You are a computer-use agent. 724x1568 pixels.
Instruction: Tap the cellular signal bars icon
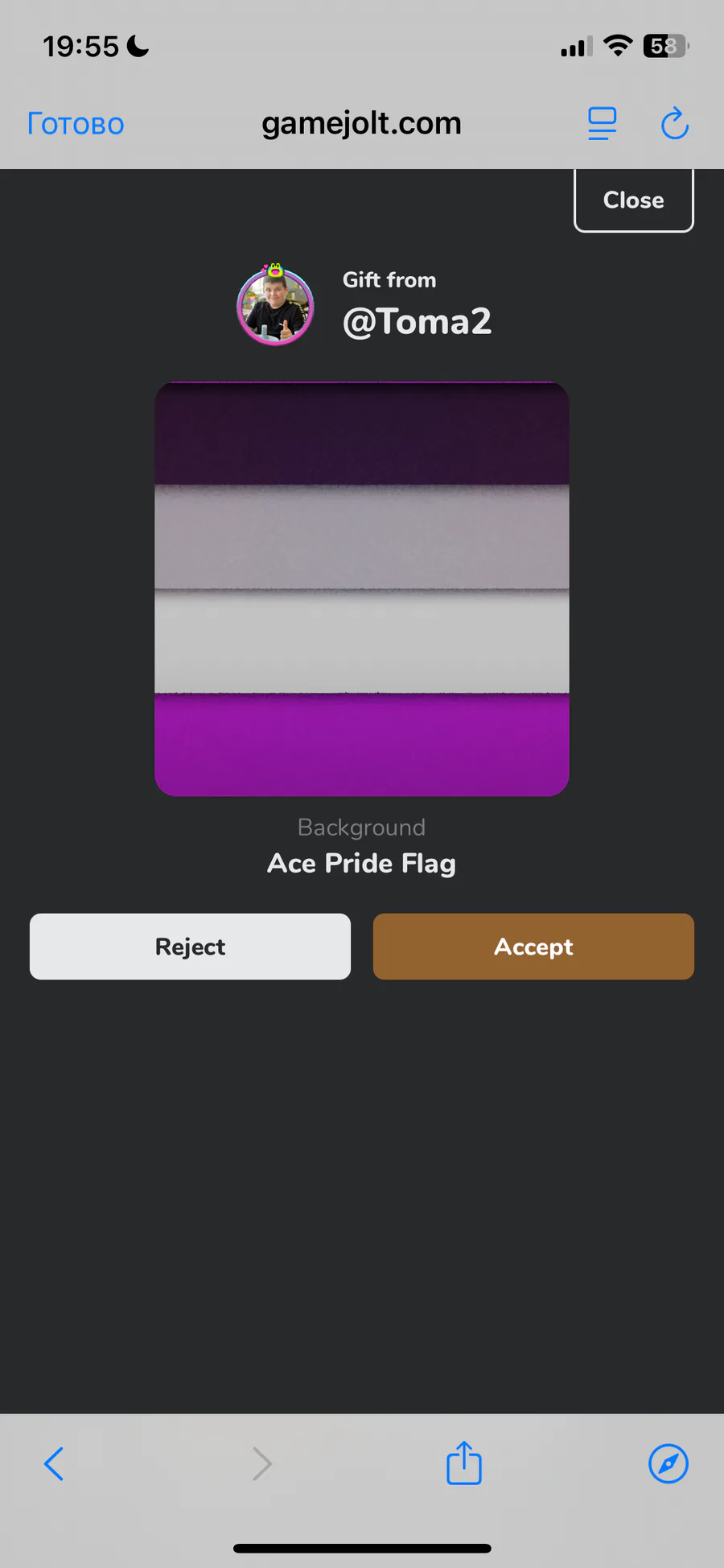[x=577, y=47]
